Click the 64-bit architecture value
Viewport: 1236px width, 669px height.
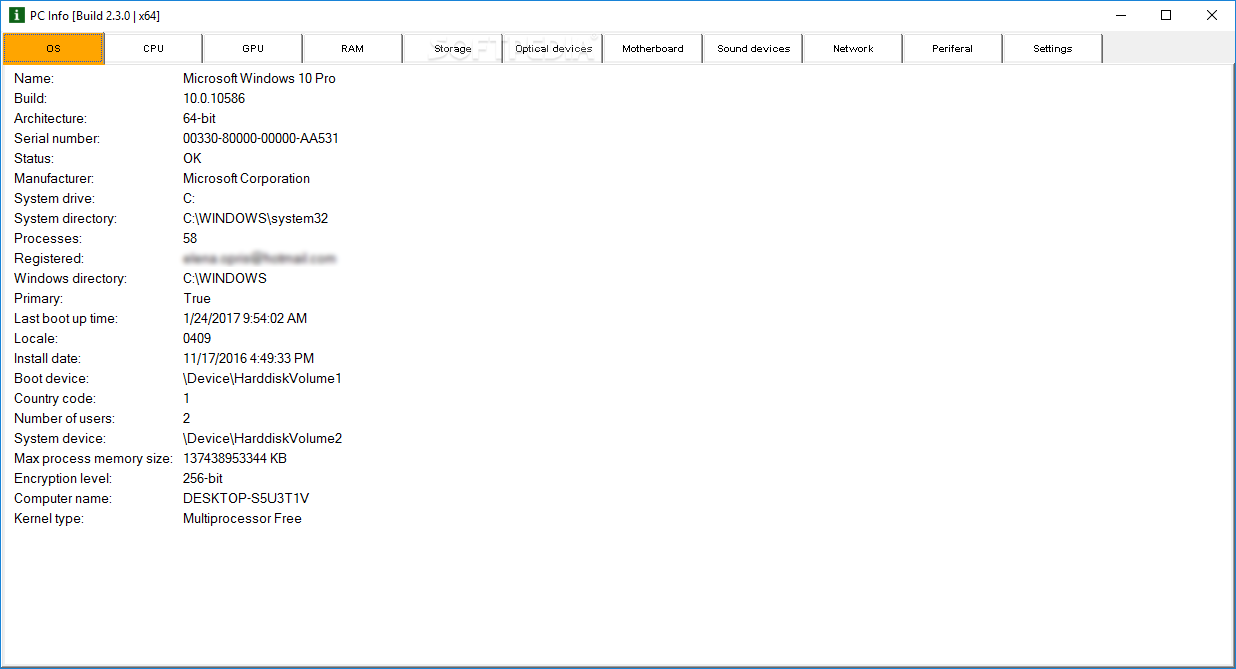(199, 118)
